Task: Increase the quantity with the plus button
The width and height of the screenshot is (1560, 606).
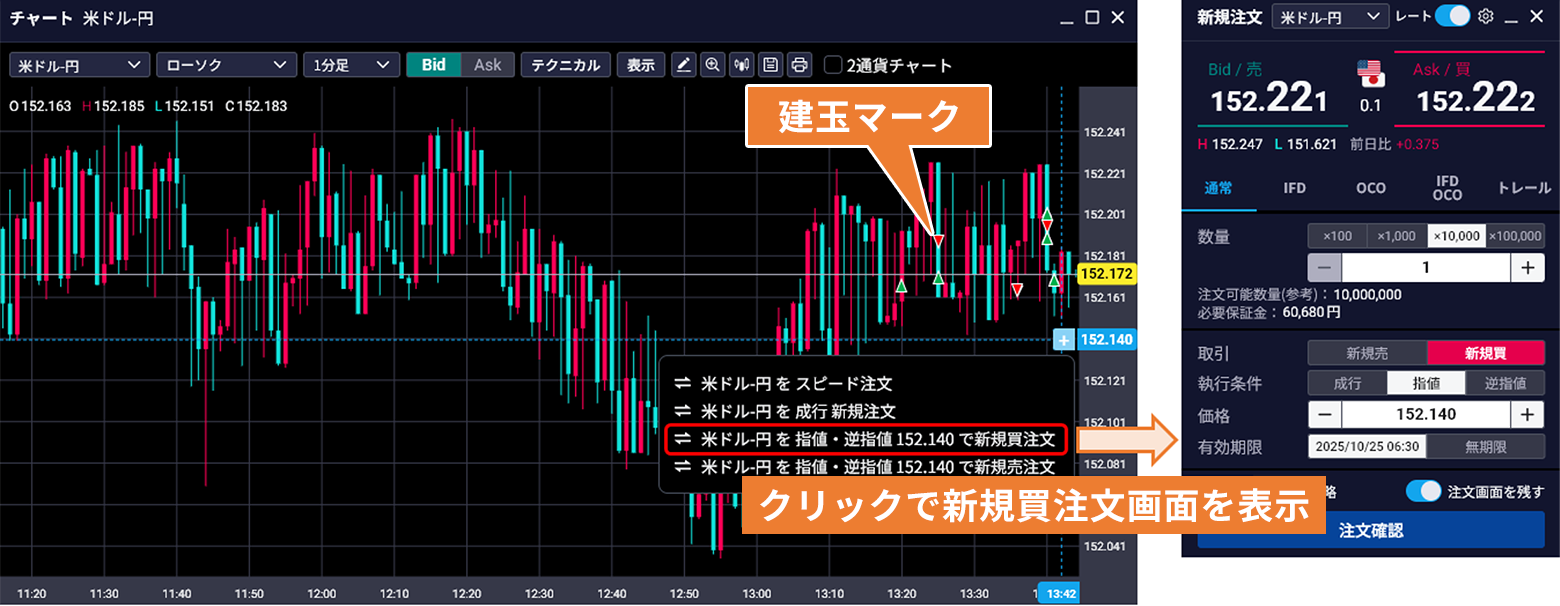Action: pos(1527,268)
